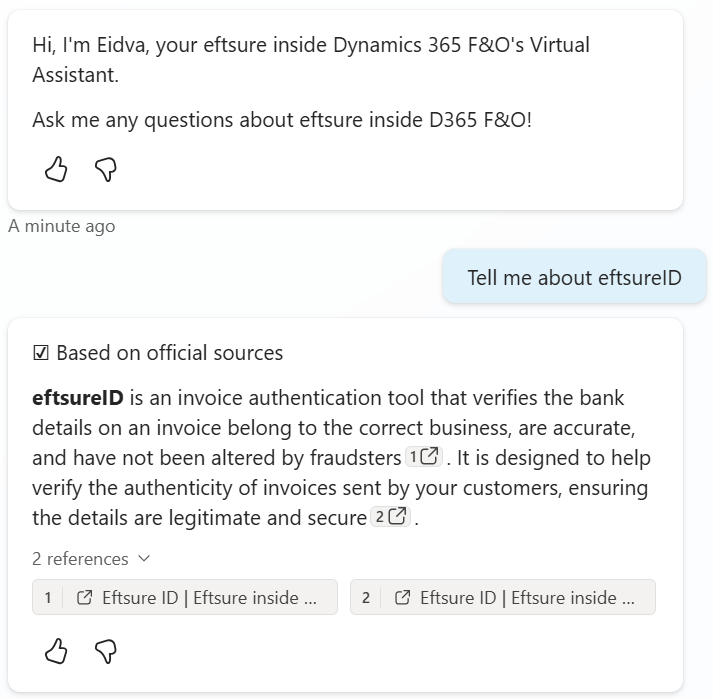The height and width of the screenshot is (699, 713).
Task: Click the bold eftsureID term in the answer
Action: [77, 398]
